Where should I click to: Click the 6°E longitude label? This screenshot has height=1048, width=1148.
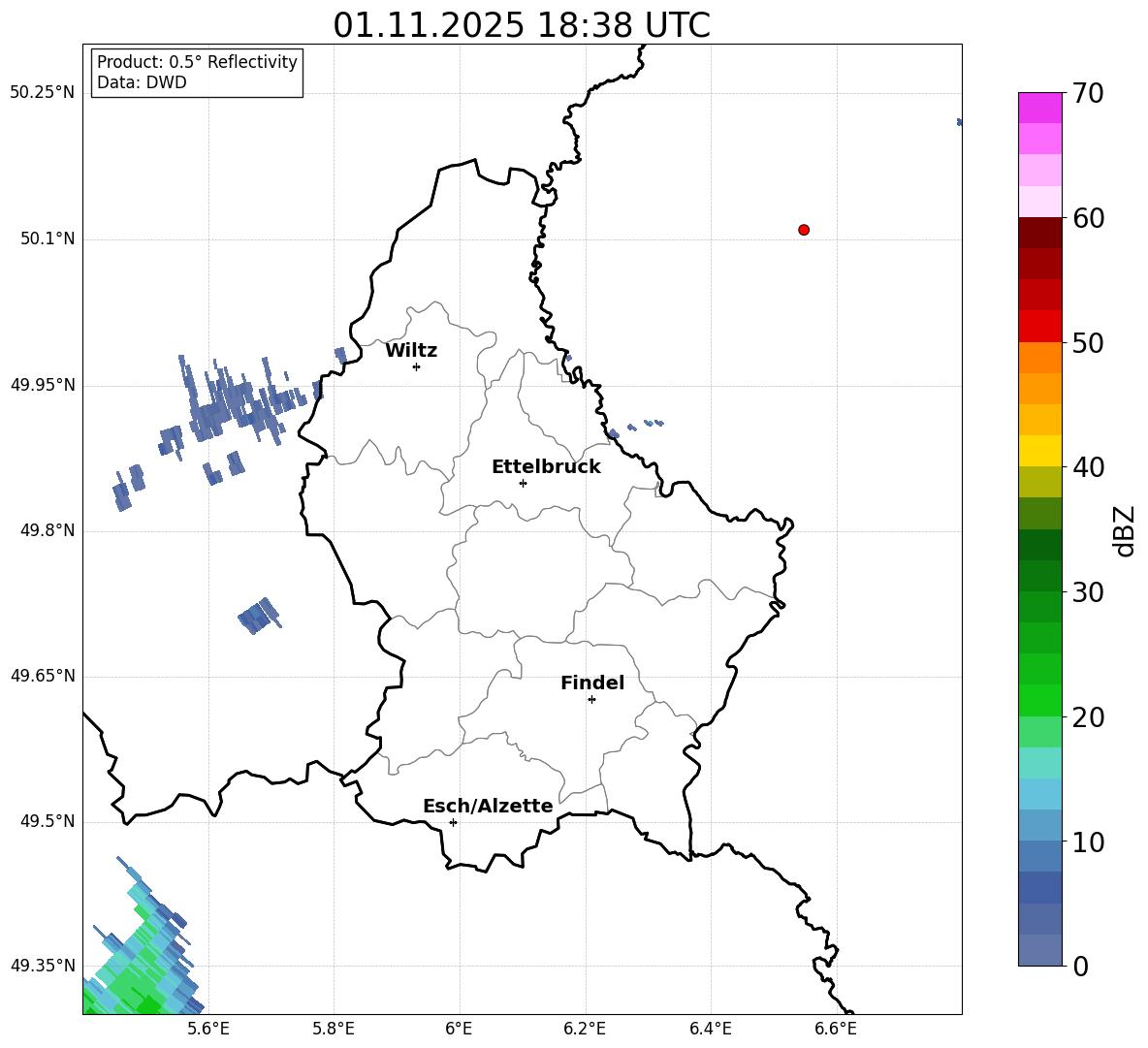point(459,1029)
